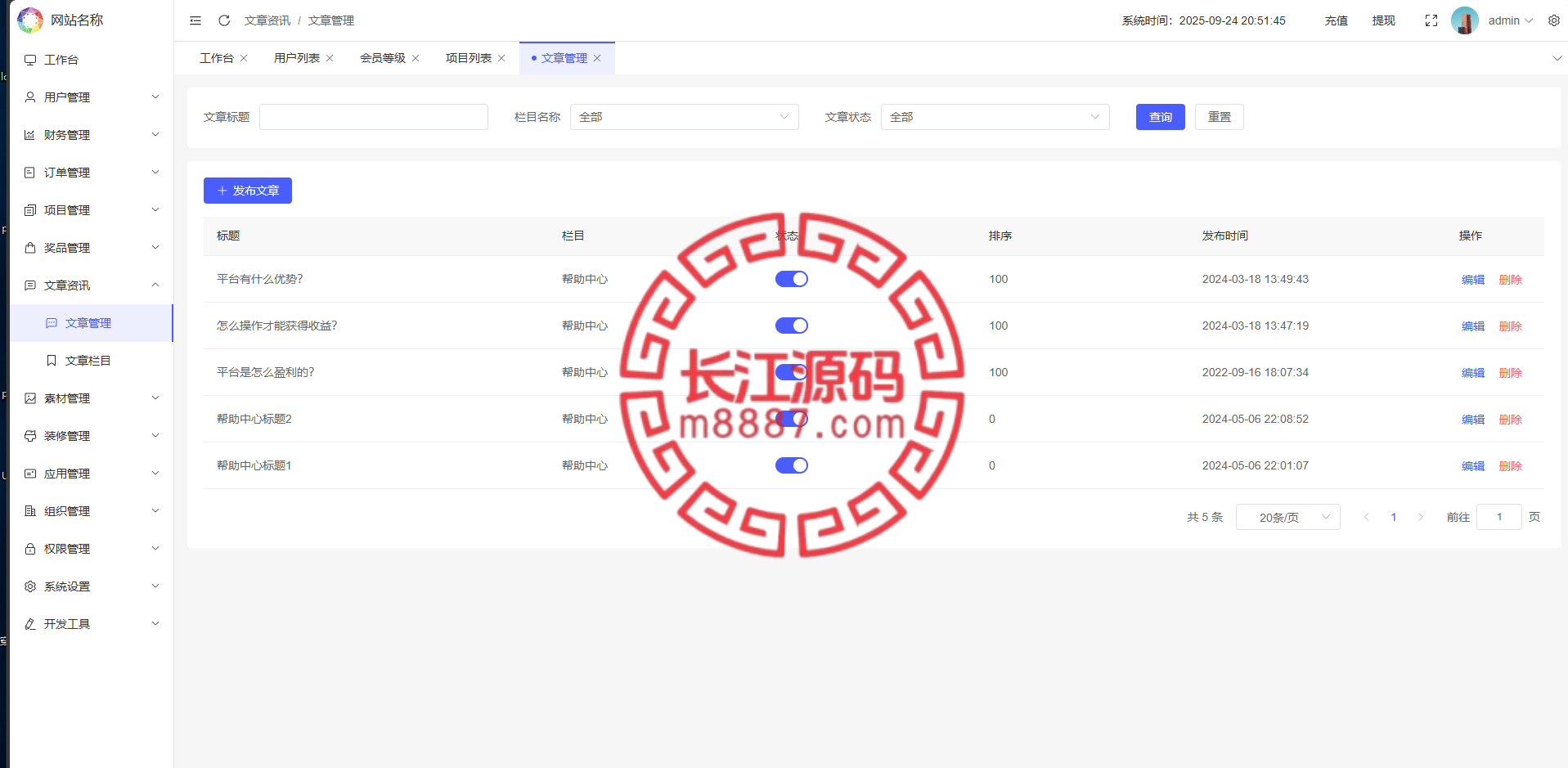Close the 项目列表 tab
Screen dimensions: 1568x768
[501, 58]
